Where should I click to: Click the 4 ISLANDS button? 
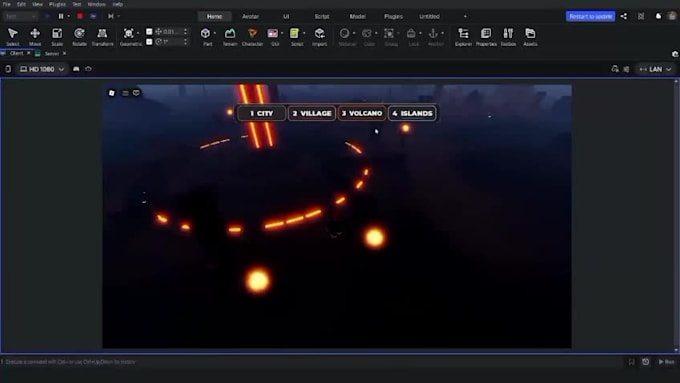coord(412,113)
